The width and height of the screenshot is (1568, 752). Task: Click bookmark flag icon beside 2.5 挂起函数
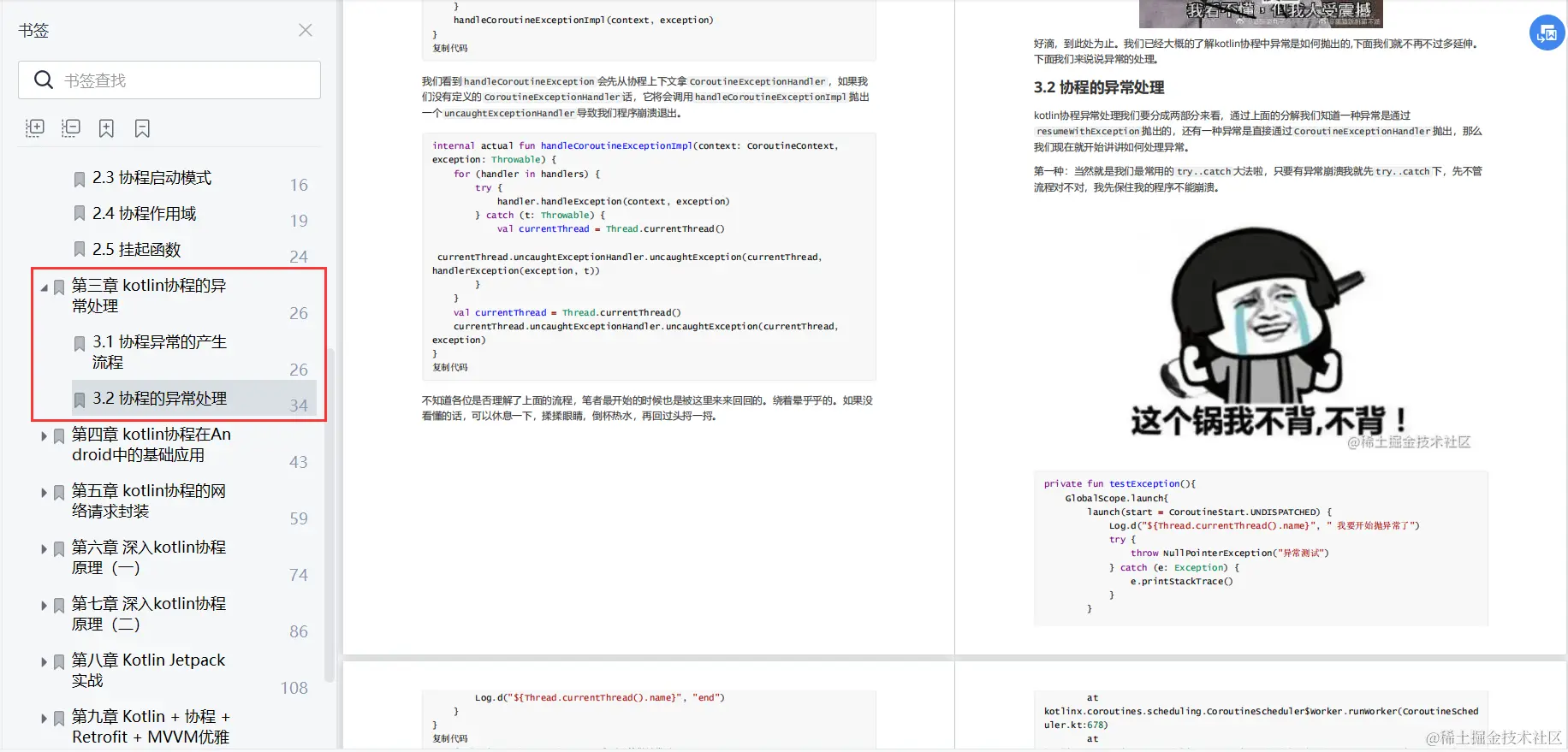pos(80,250)
